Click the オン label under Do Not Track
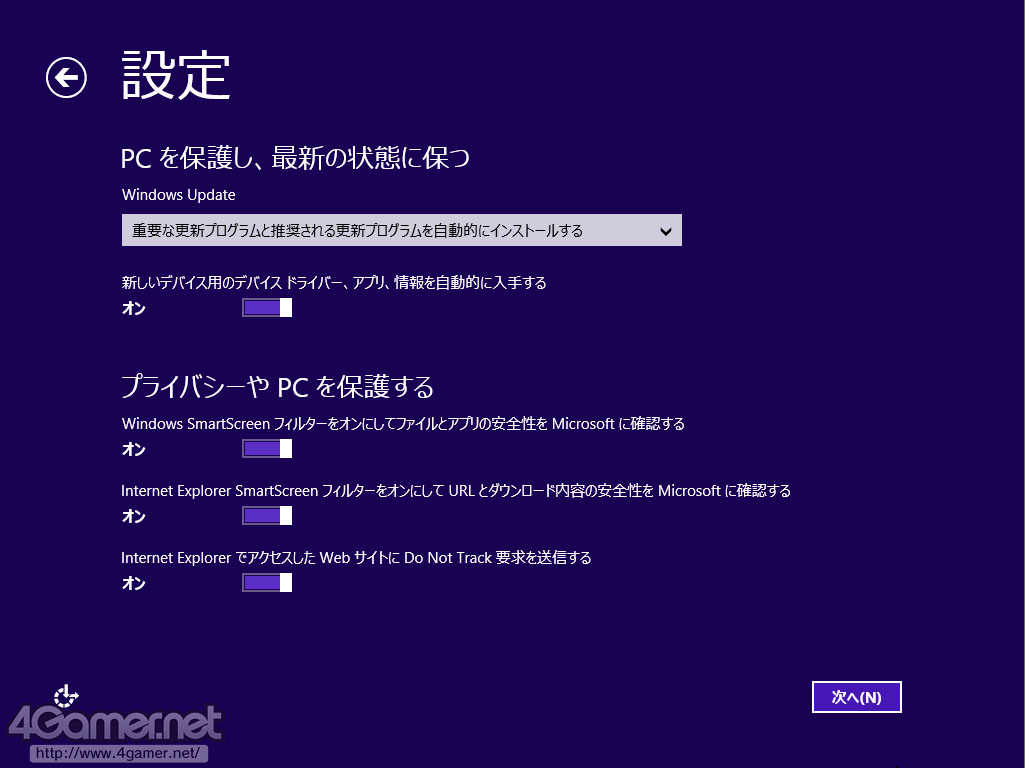Screen dimensions: 1025x768 pyautogui.click(x=134, y=584)
